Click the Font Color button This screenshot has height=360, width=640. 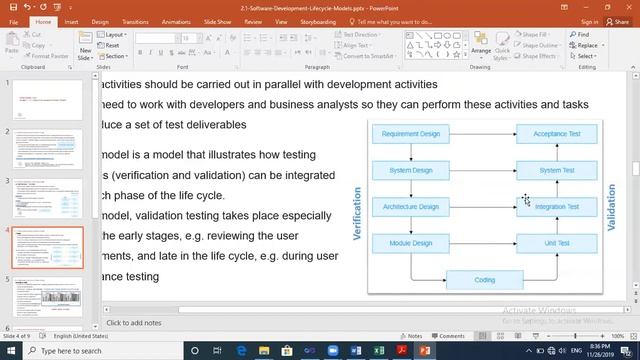[x=227, y=53]
